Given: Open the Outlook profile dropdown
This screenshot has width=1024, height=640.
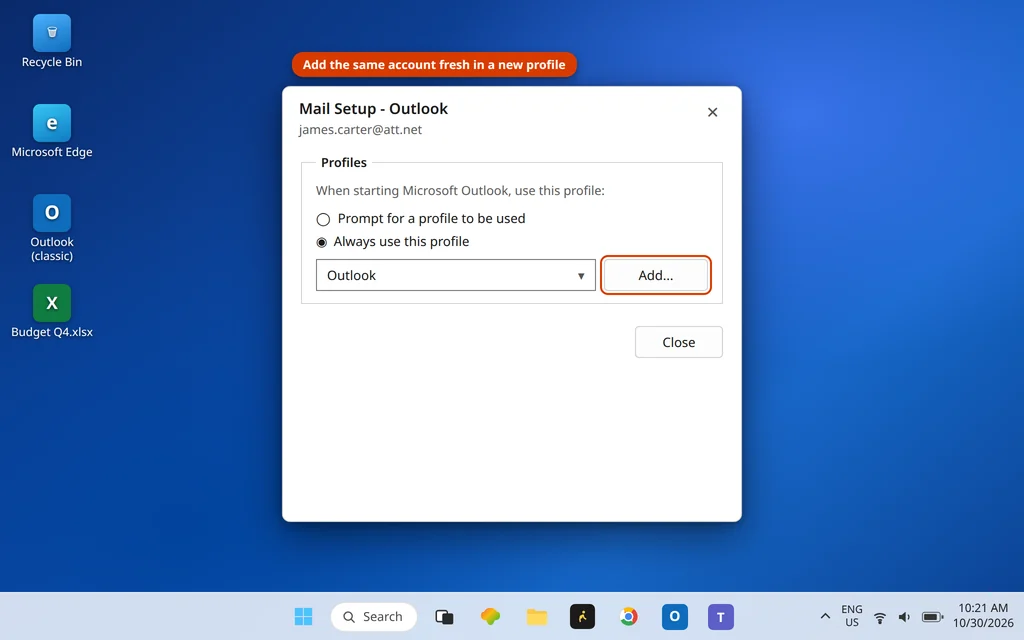Looking at the screenshot, I should (x=456, y=275).
